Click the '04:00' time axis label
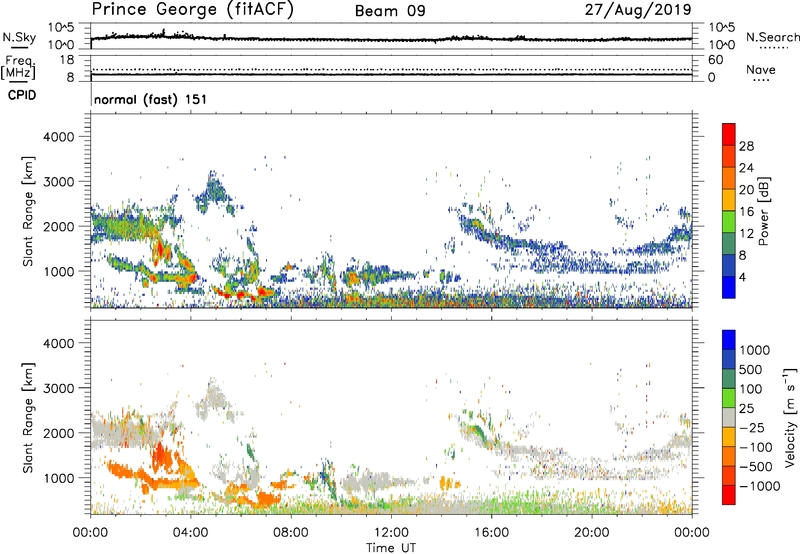 [x=191, y=533]
